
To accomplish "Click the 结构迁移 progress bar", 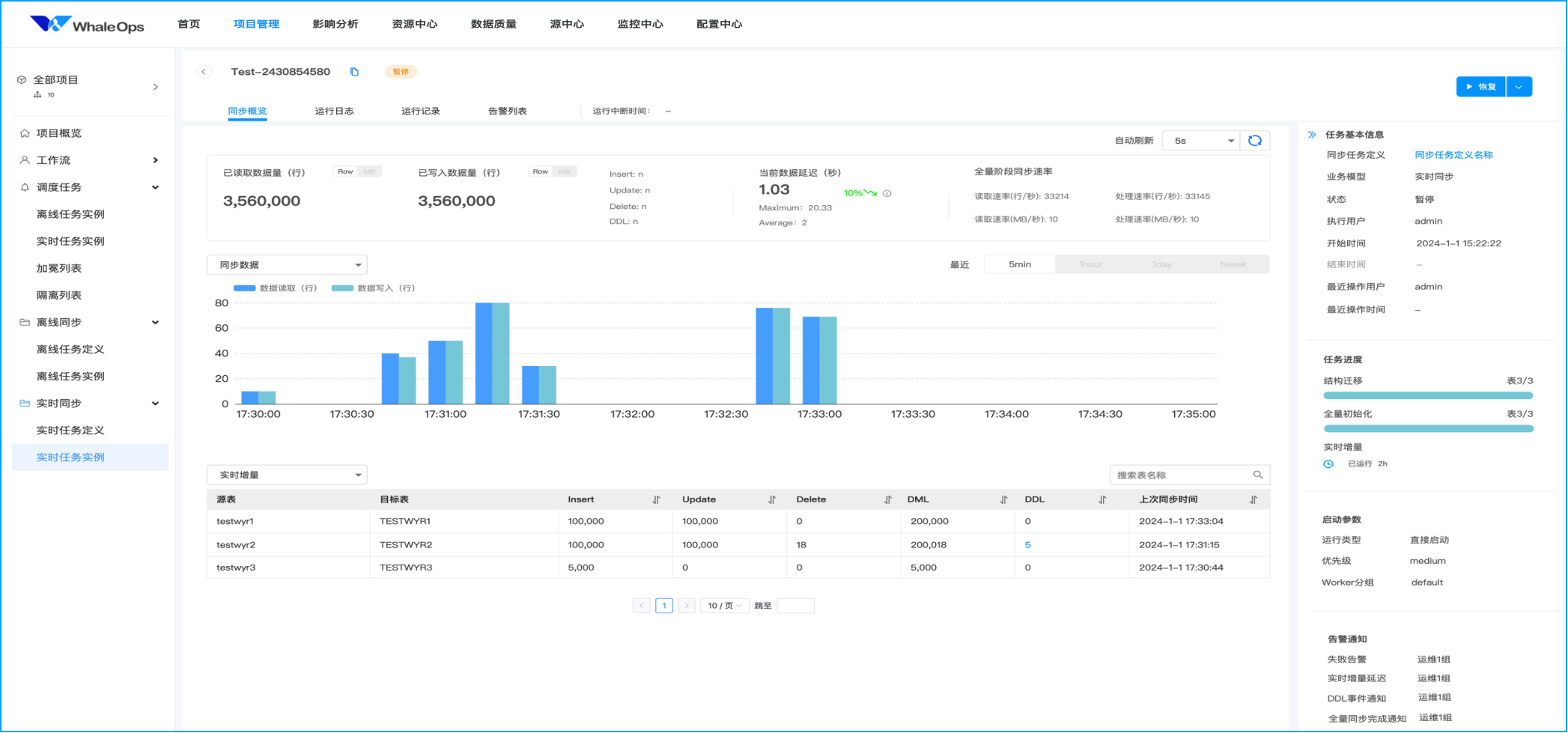I will coord(1428,395).
